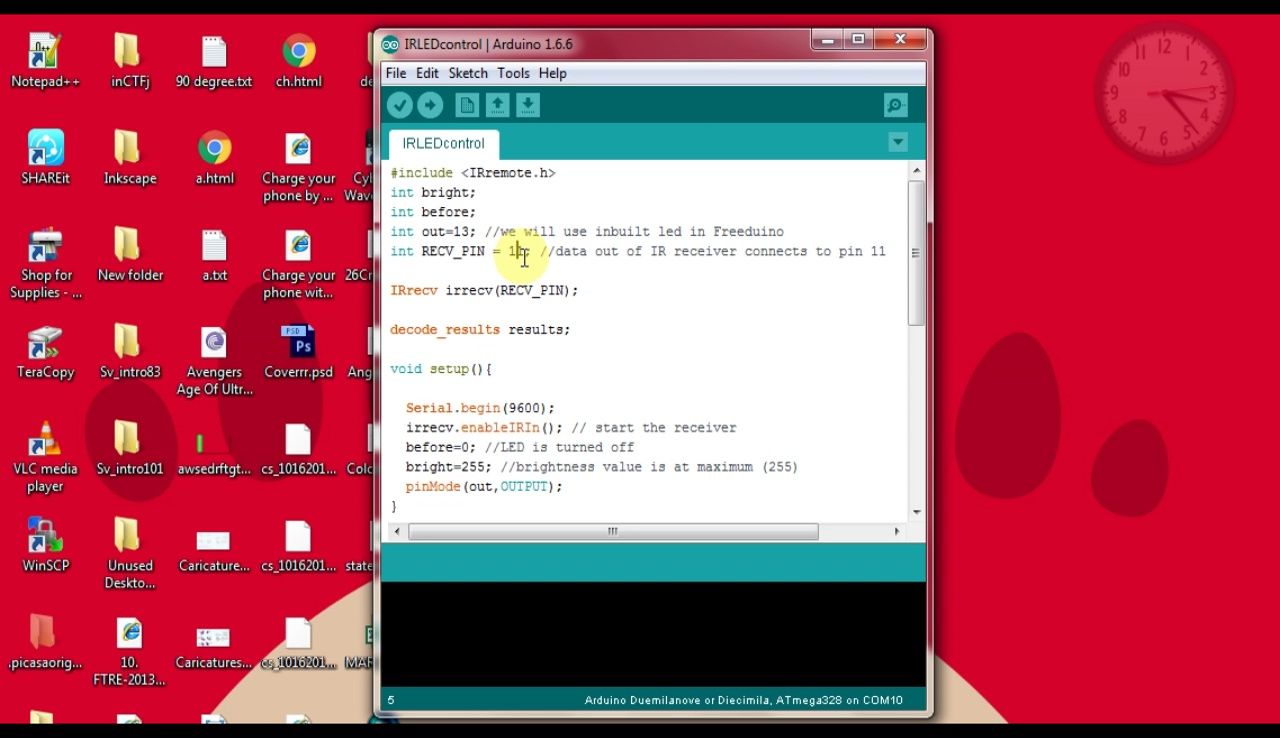
Task: Open the Sketch menu
Action: [x=467, y=73]
